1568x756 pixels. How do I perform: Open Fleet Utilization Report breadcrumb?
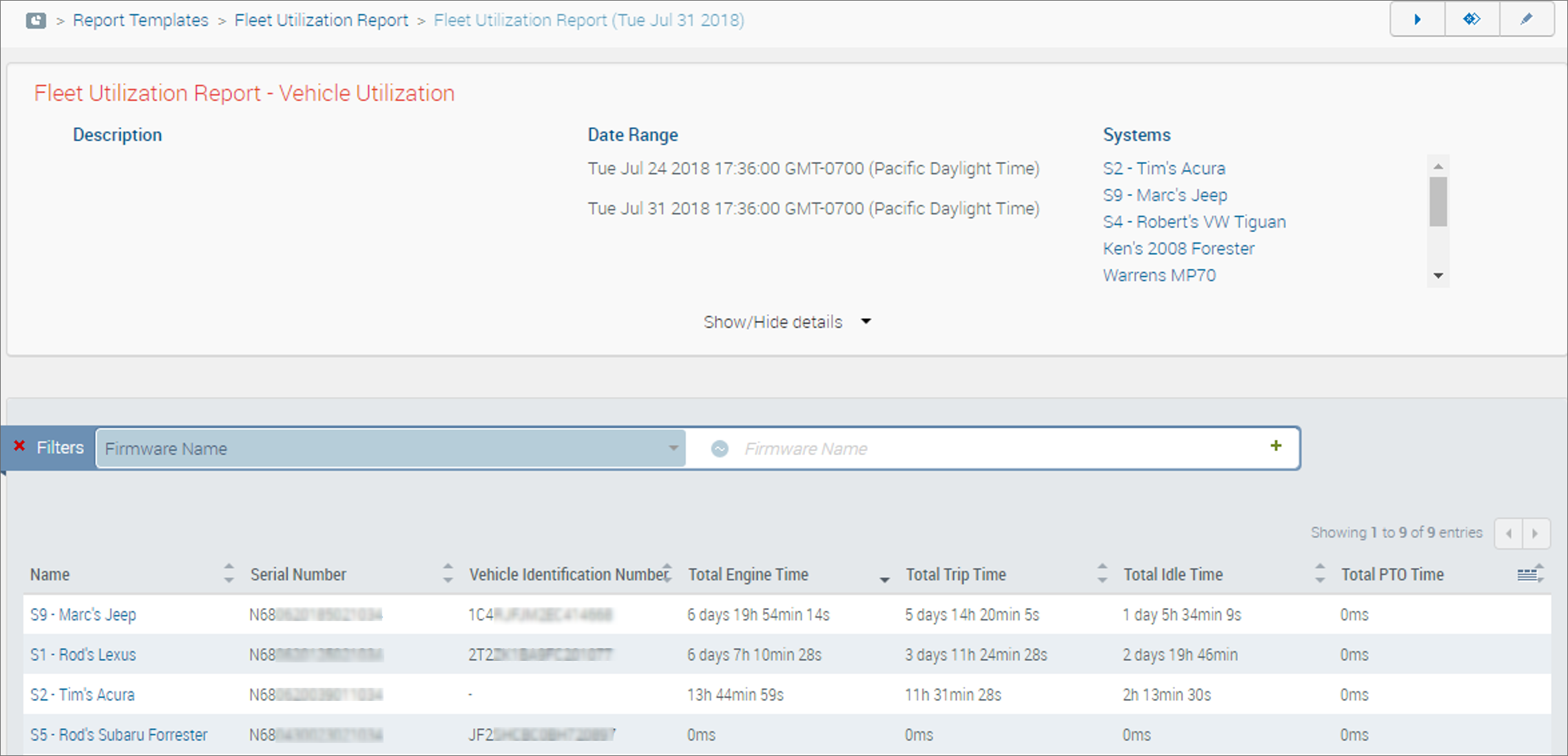pos(321,21)
